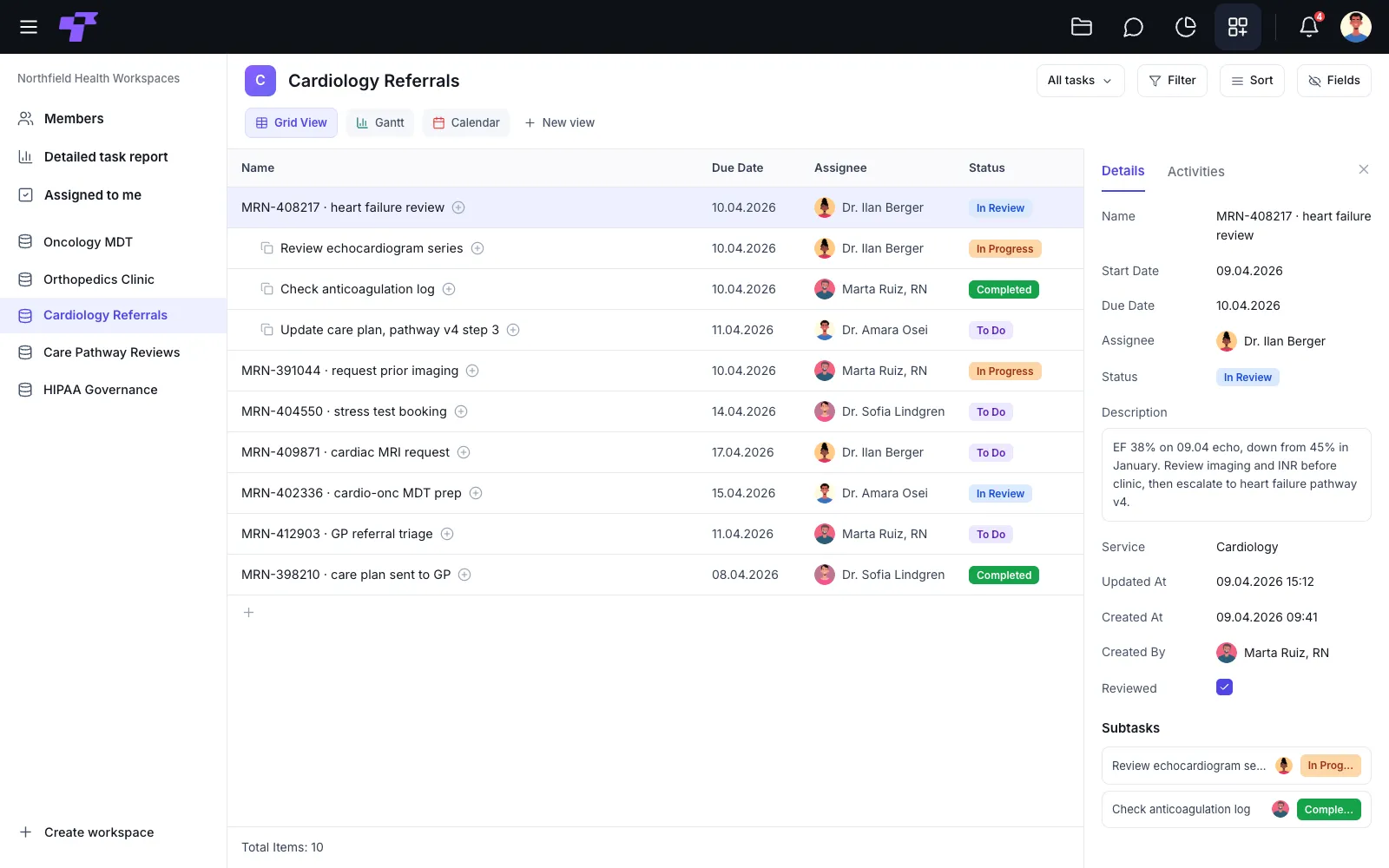
Task: Click the Filter button
Action: (1172, 81)
